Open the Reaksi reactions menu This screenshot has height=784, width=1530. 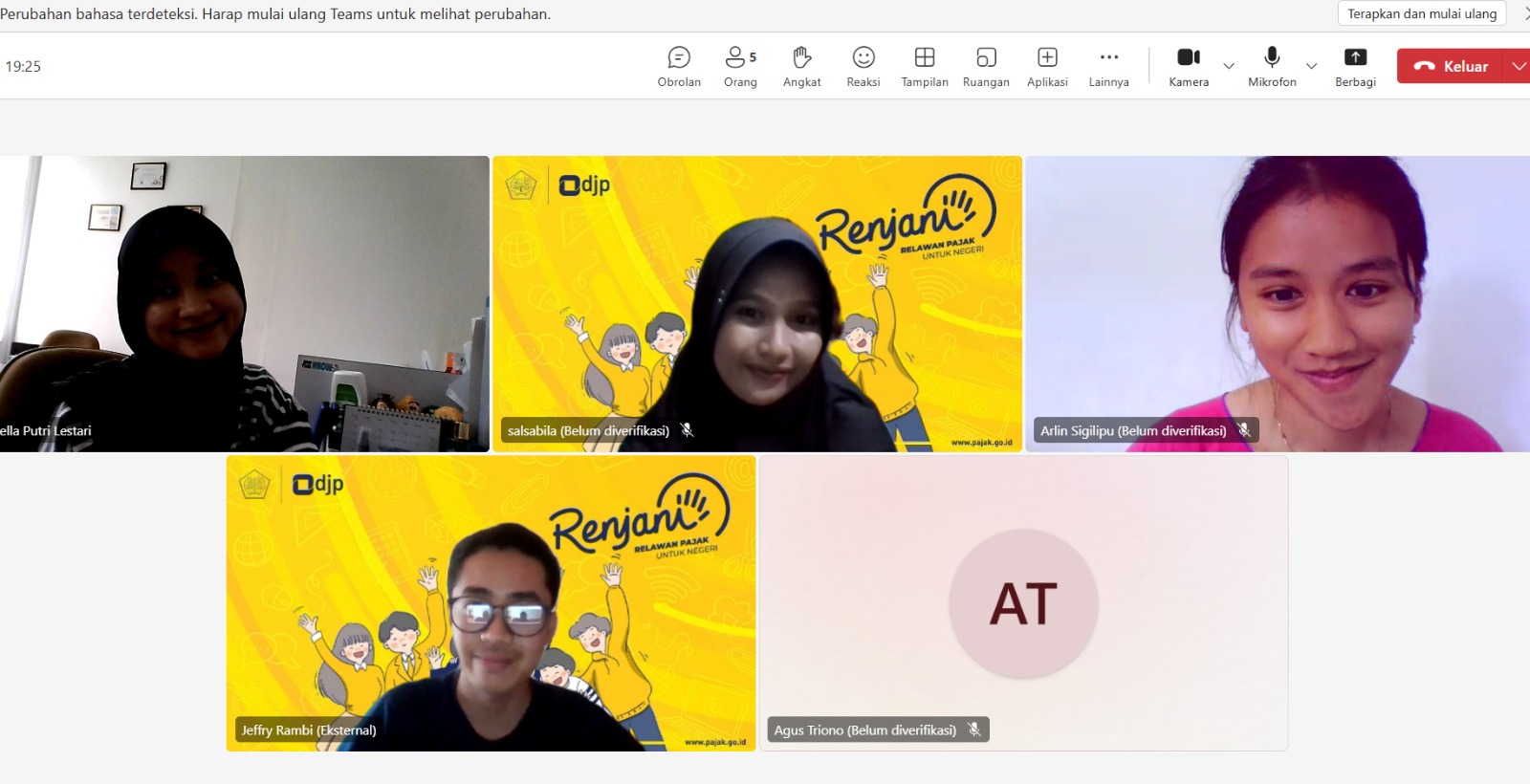pyautogui.click(x=863, y=66)
